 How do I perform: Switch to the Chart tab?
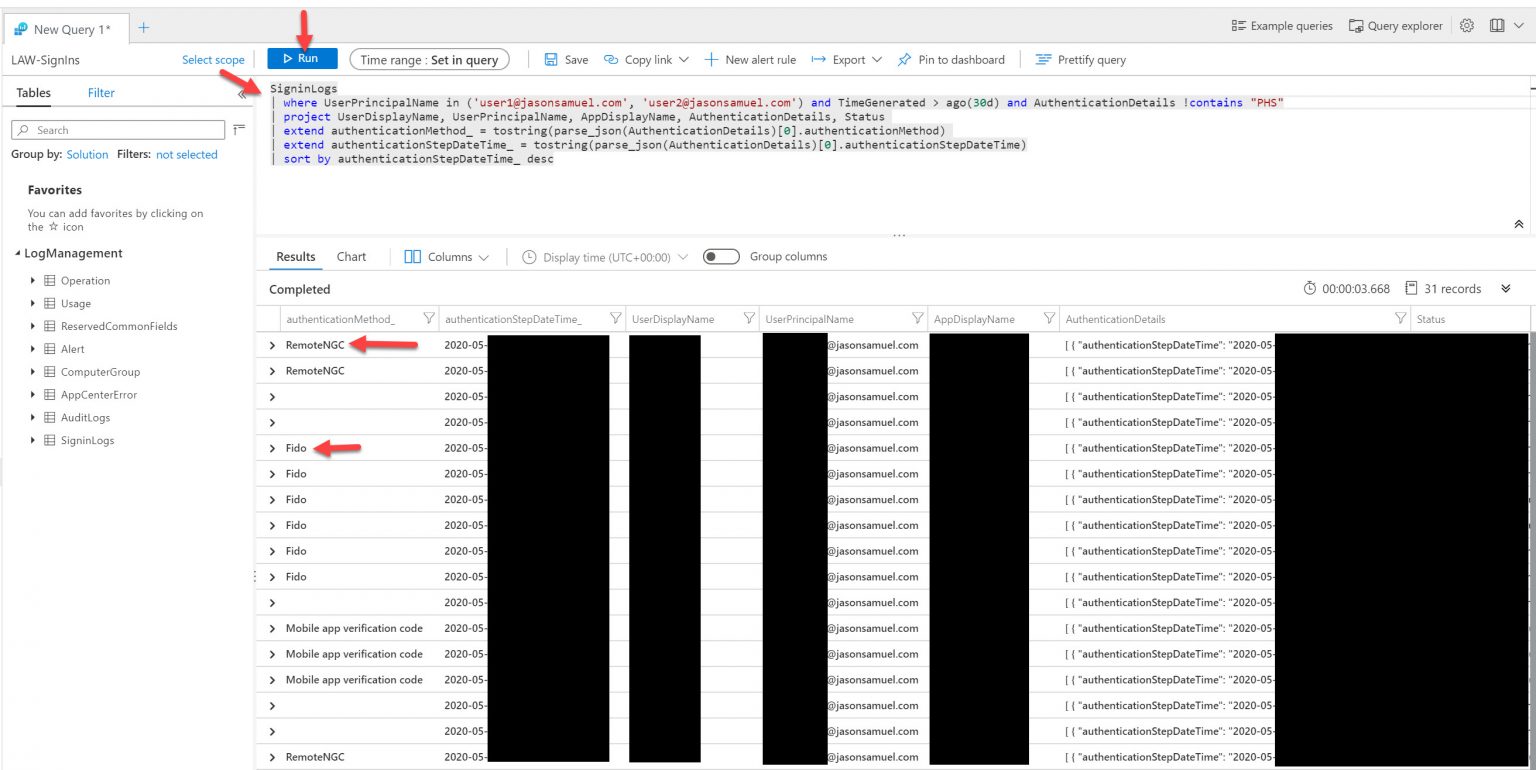[x=351, y=256]
